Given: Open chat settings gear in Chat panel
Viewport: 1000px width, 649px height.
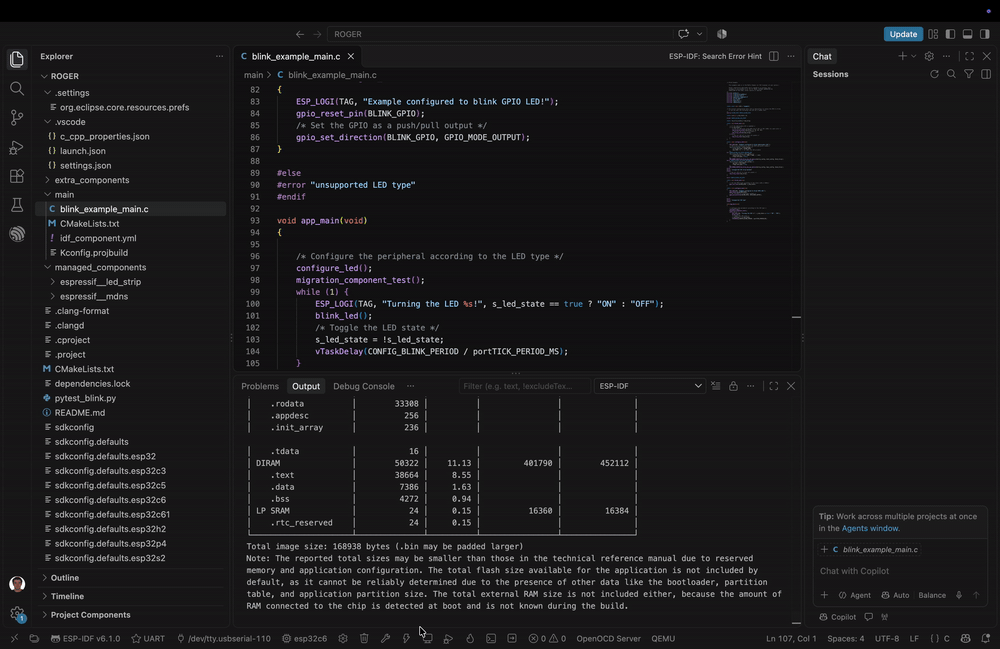Looking at the screenshot, I should [929, 56].
